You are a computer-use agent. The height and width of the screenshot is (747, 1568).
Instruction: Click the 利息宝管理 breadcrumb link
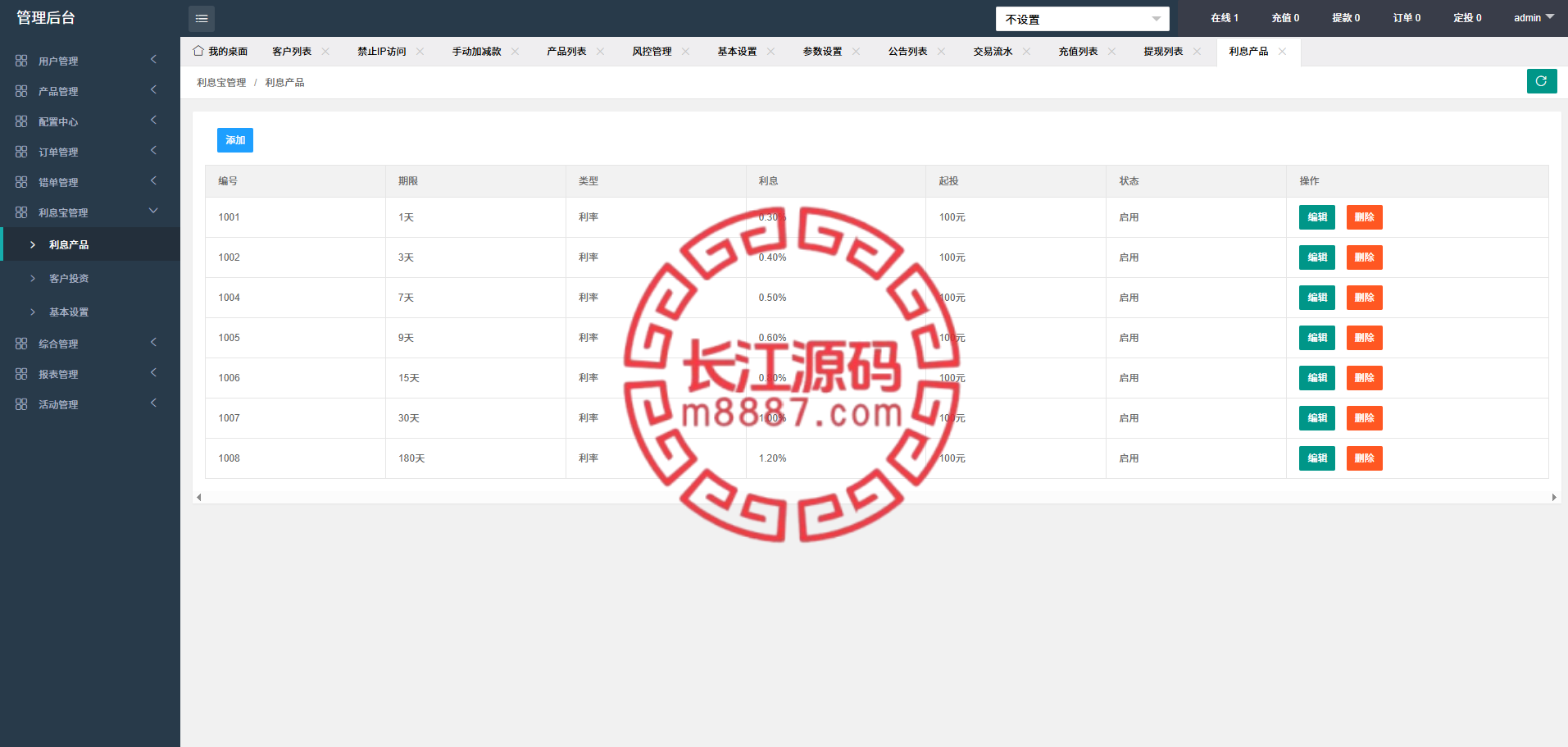tap(221, 83)
